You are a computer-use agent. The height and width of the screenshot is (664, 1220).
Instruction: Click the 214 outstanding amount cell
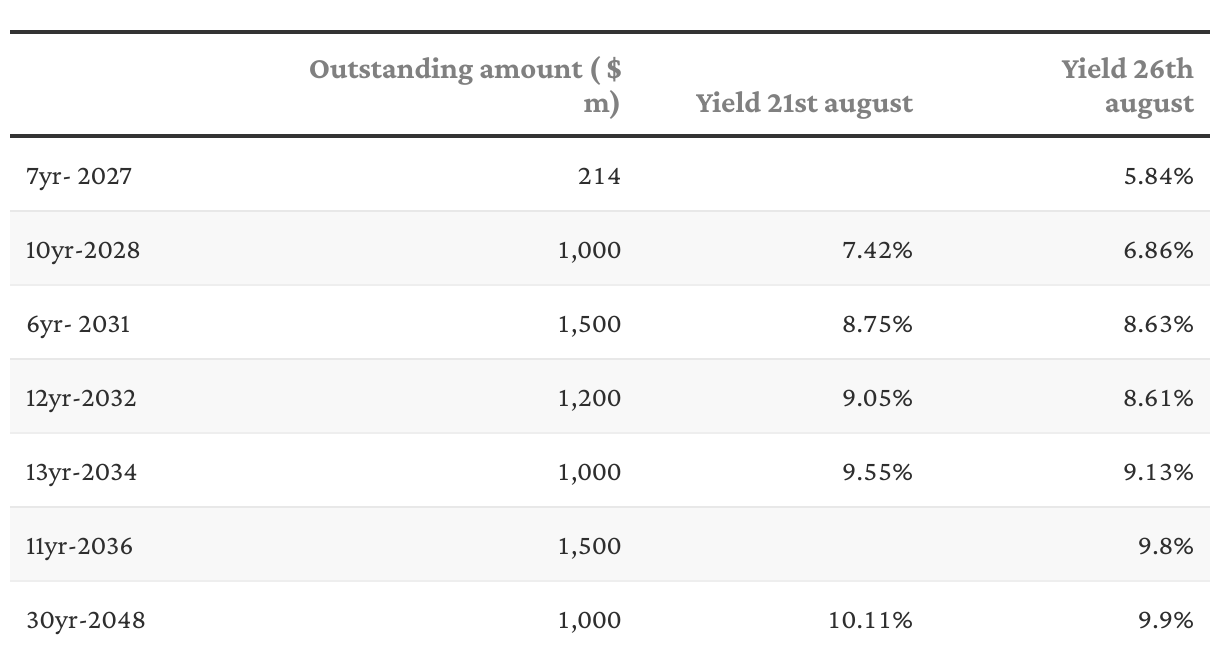click(599, 177)
